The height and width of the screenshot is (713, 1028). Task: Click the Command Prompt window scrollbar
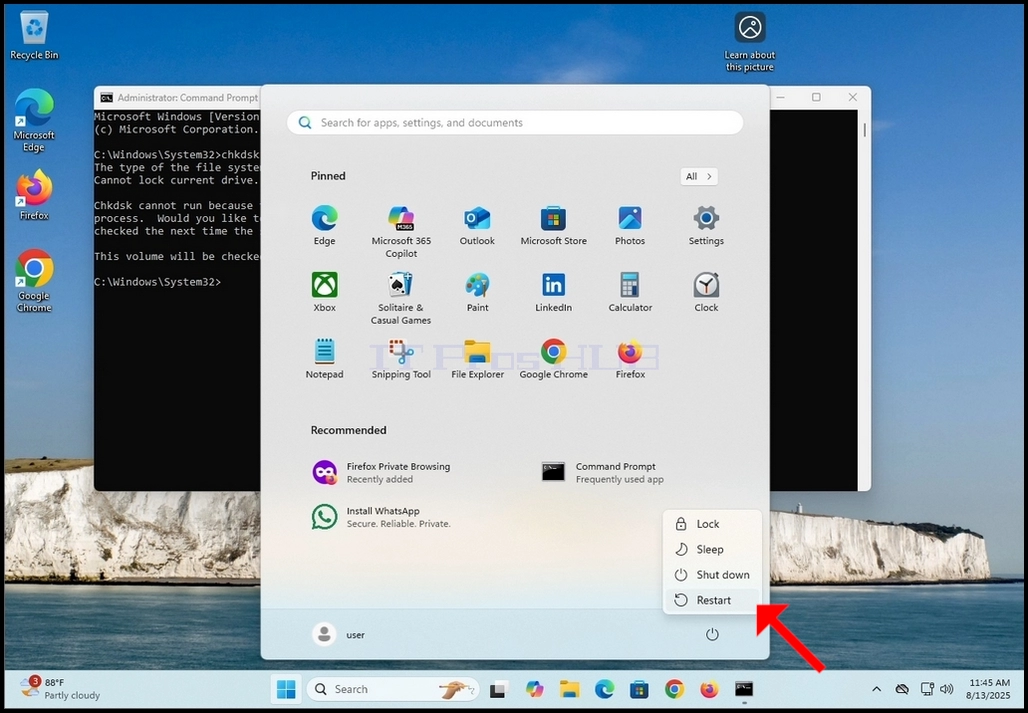(864, 130)
